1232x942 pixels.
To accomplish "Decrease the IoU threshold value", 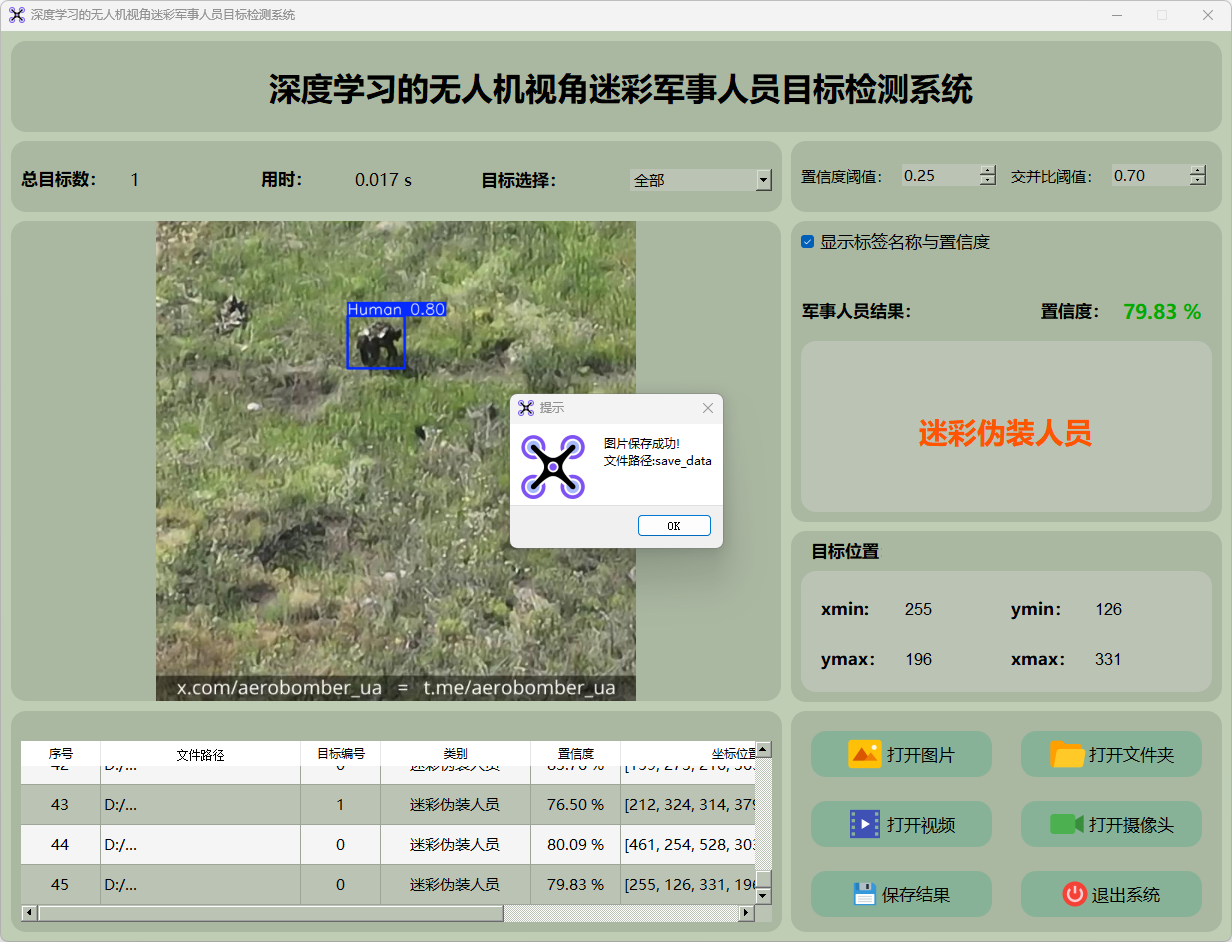I will pos(1198,181).
